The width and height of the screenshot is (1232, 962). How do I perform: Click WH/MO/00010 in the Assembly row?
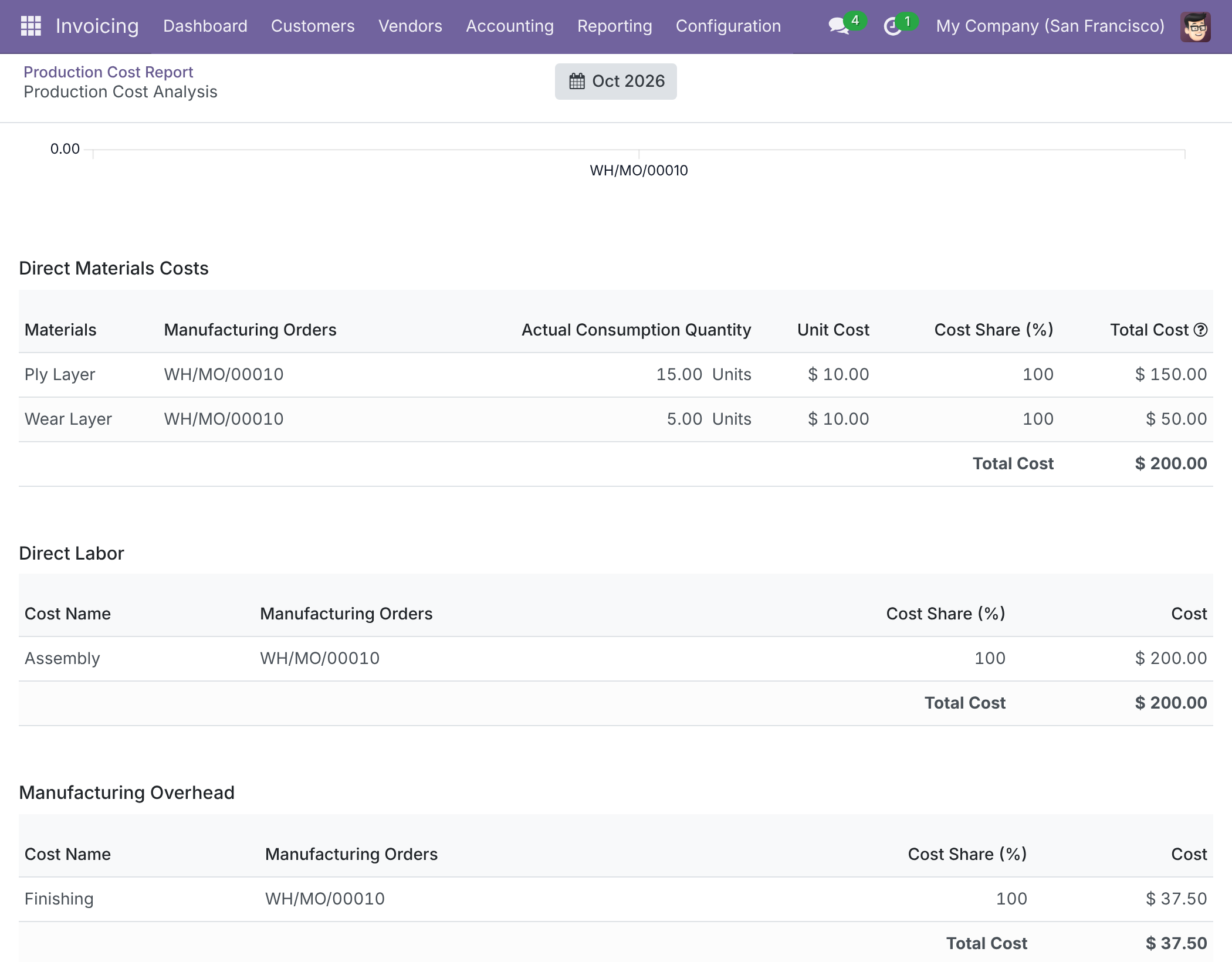point(320,658)
